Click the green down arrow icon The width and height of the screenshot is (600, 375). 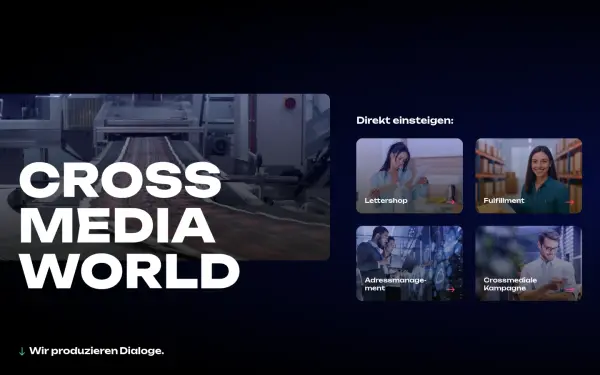pyautogui.click(x=22, y=351)
